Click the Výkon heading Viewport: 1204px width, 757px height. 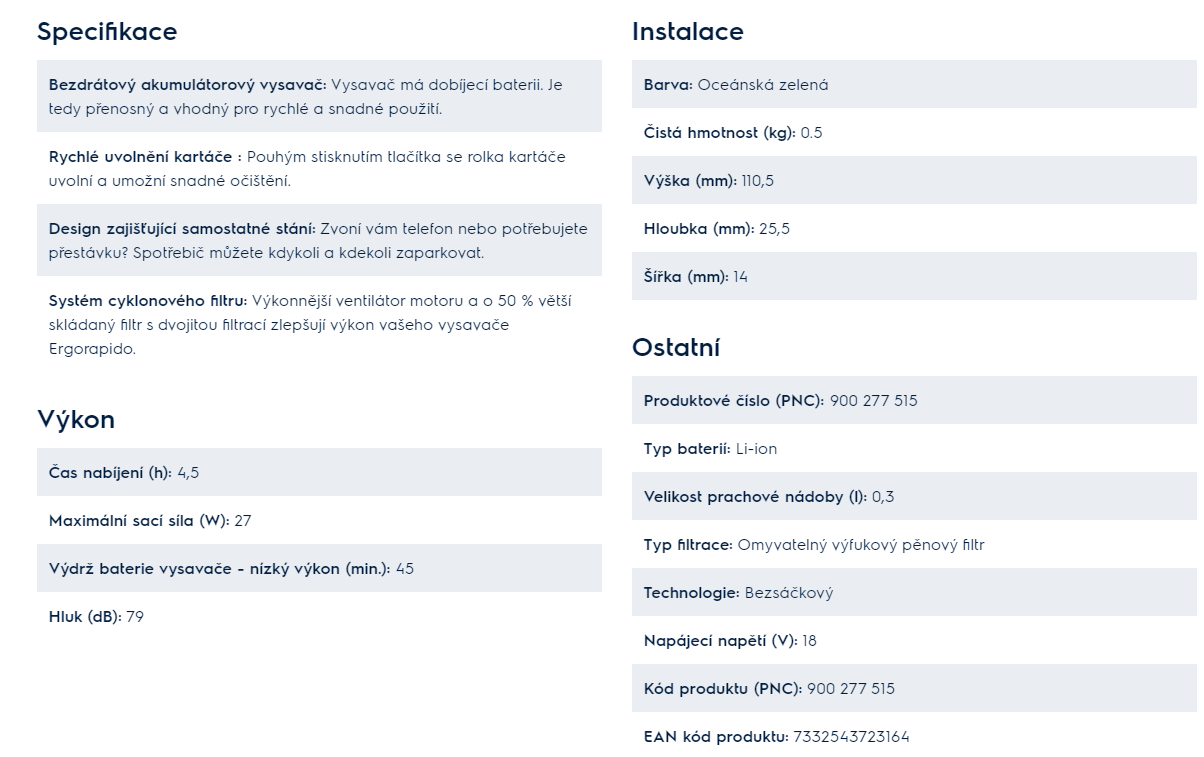coord(76,419)
